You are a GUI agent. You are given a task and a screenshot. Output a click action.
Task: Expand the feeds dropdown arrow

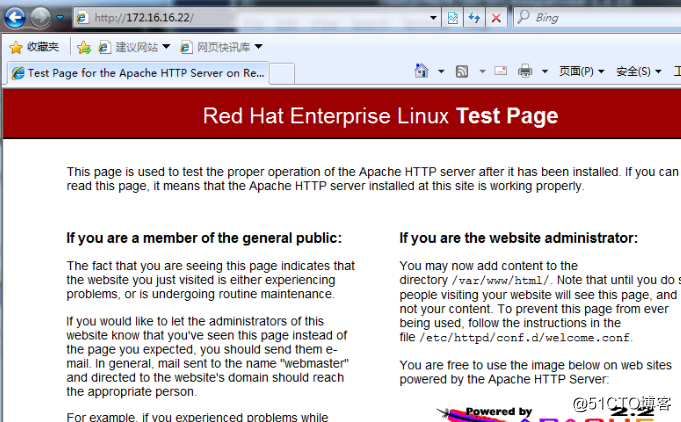point(482,71)
